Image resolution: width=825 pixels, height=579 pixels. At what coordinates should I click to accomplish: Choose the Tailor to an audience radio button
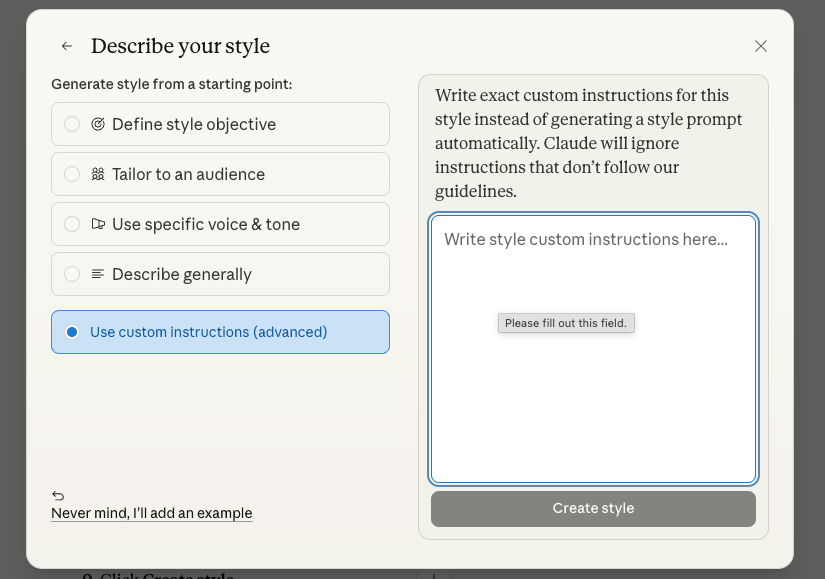(72, 174)
